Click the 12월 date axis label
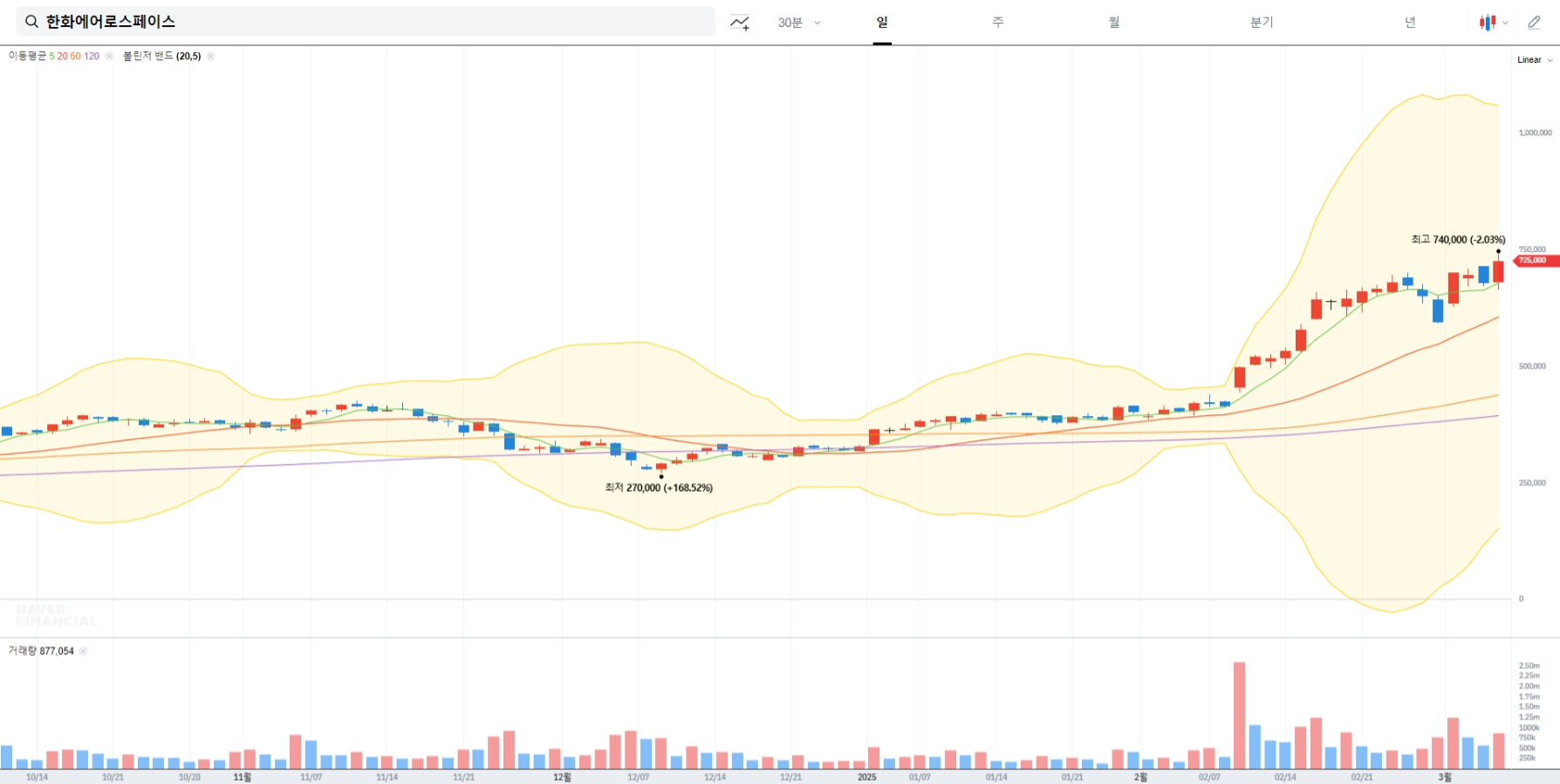1560x784 pixels. [x=562, y=777]
